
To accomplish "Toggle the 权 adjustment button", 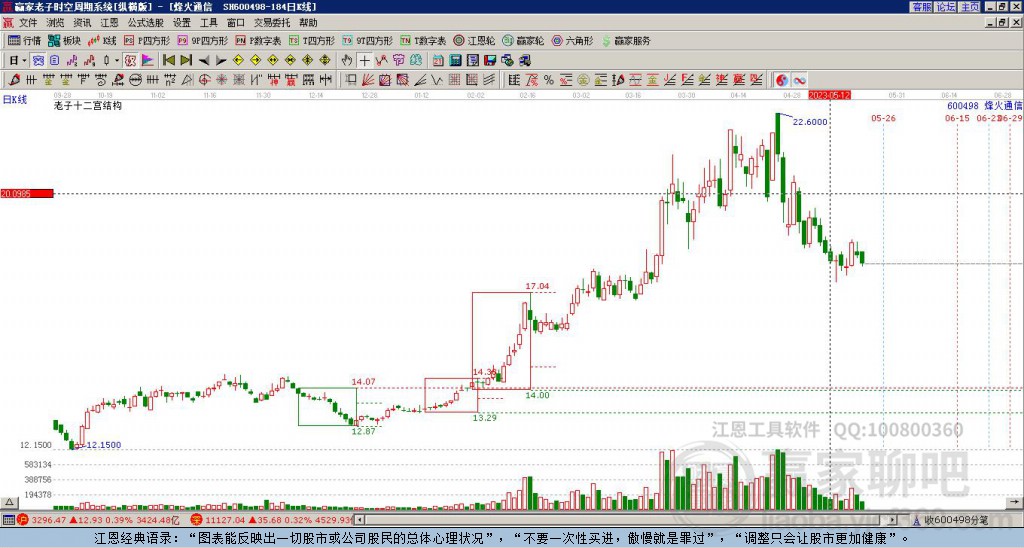I will (x=130, y=61).
